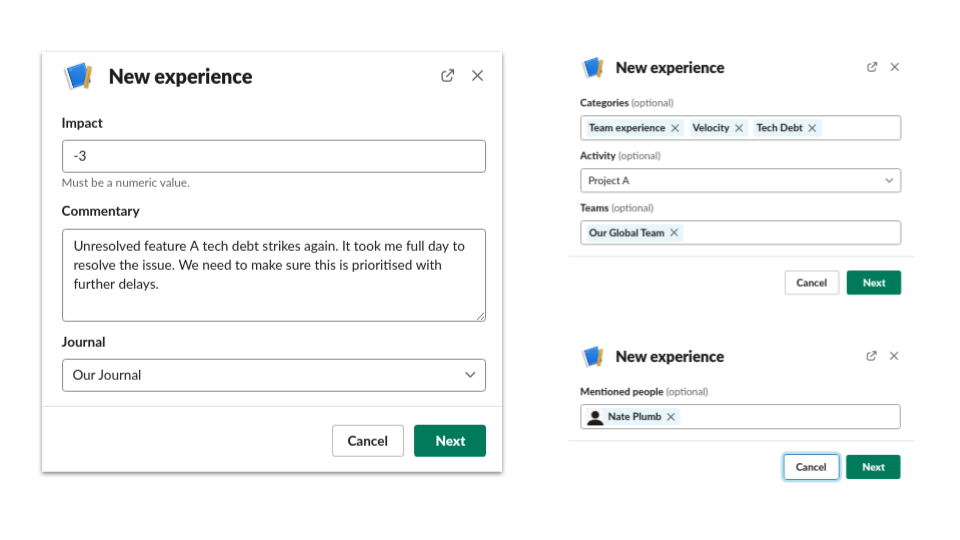Click the Mentioned people field label
This screenshot has width=960, height=540.
621,392
